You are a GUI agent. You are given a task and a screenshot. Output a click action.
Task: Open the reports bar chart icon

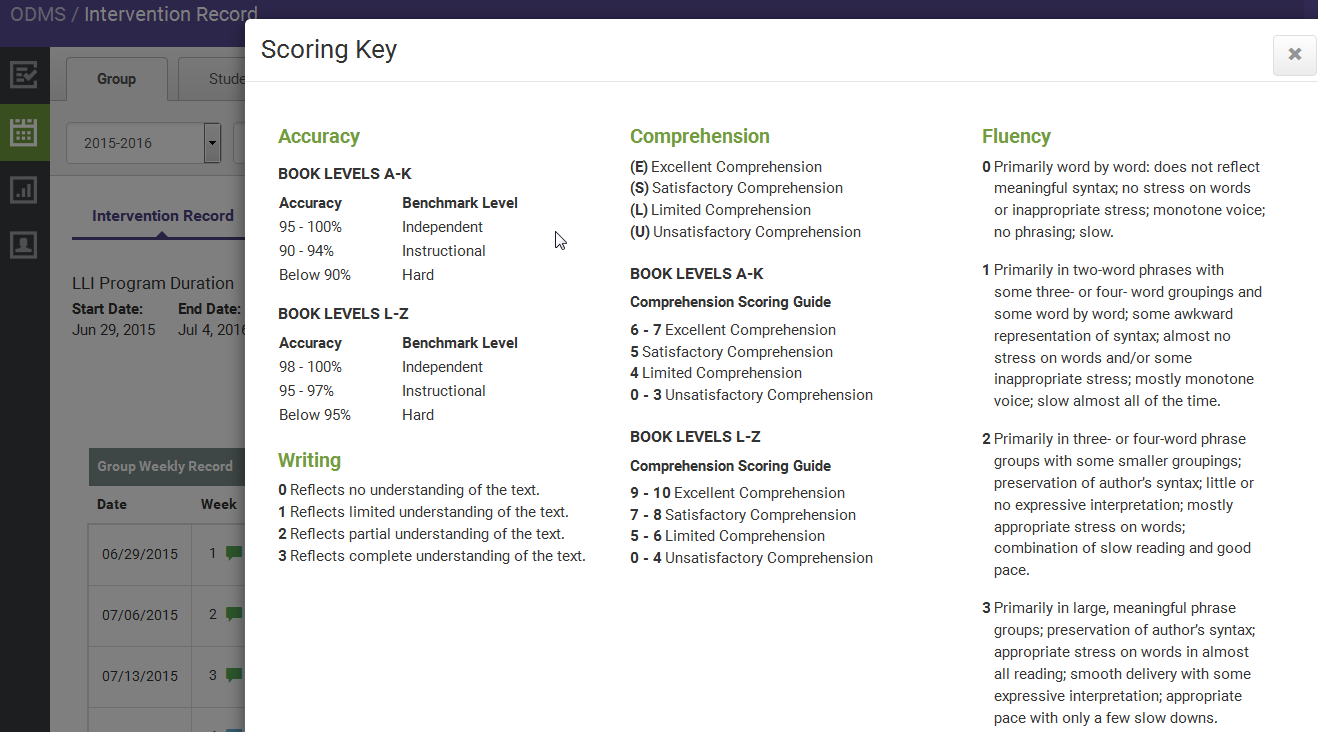pyautogui.click(x=24, y=189)
